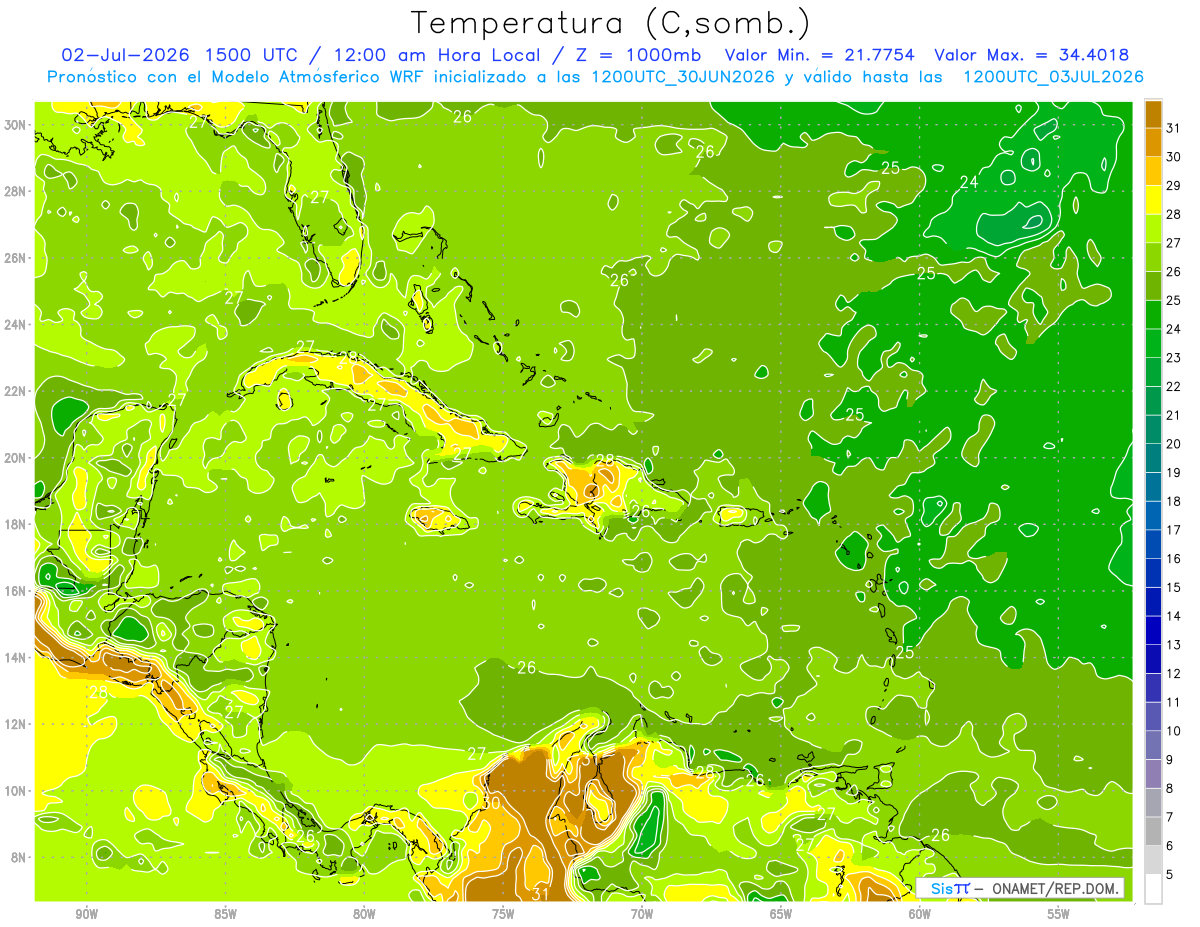
Task: Click the 5 label on the color scale
Action: coord(1171,875)
